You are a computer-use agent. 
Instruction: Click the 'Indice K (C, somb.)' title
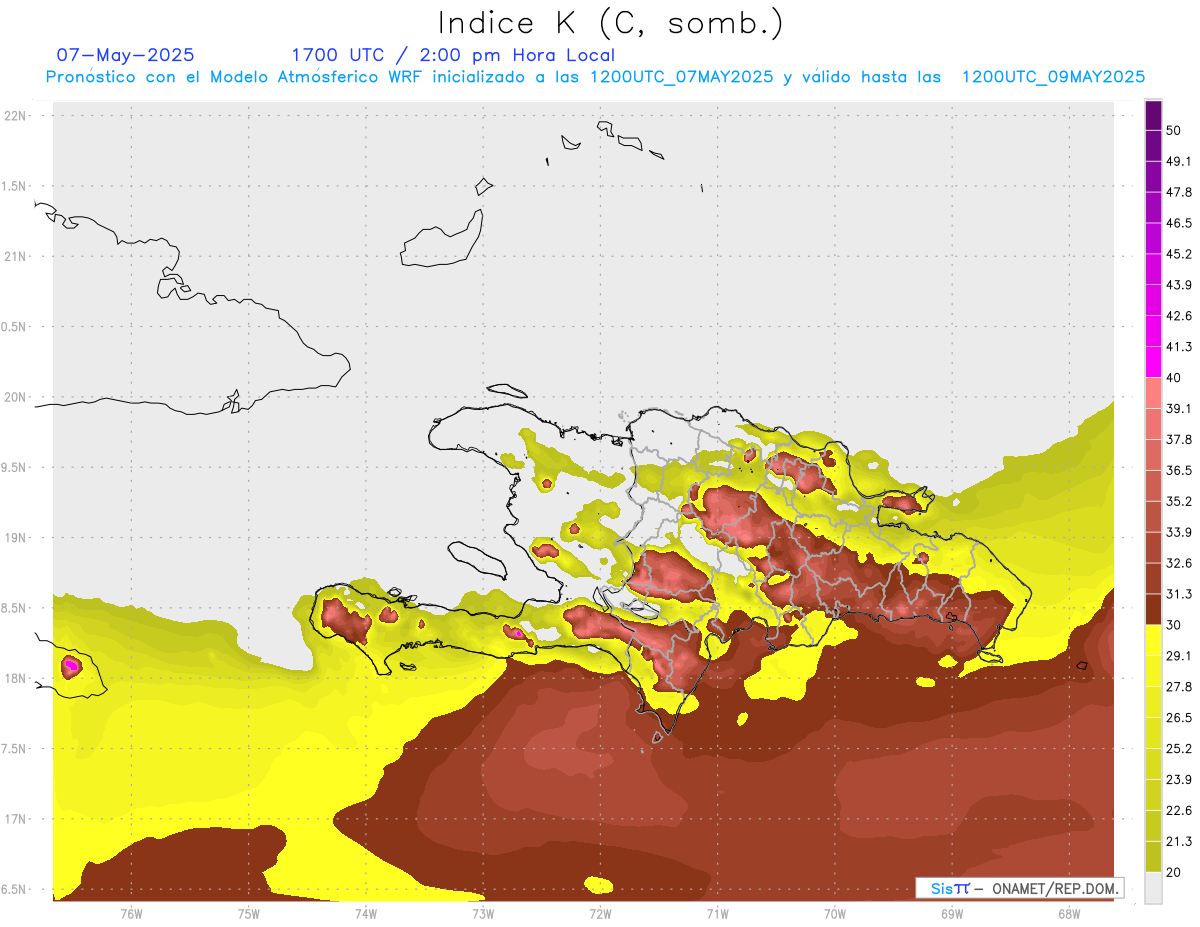coord(611,23)
